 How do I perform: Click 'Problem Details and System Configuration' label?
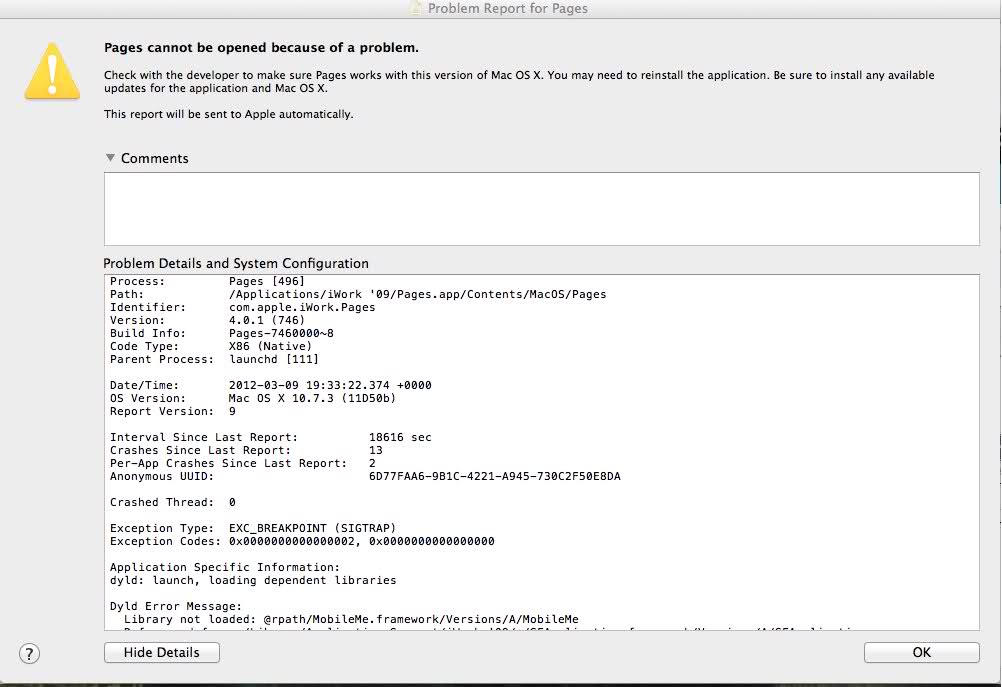point(236,263)
